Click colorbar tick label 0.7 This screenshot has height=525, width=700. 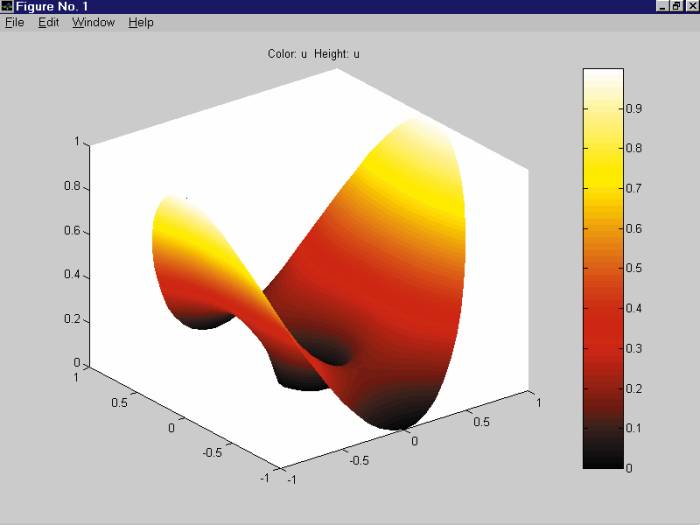pyautogui.click(x=634, y=188)
